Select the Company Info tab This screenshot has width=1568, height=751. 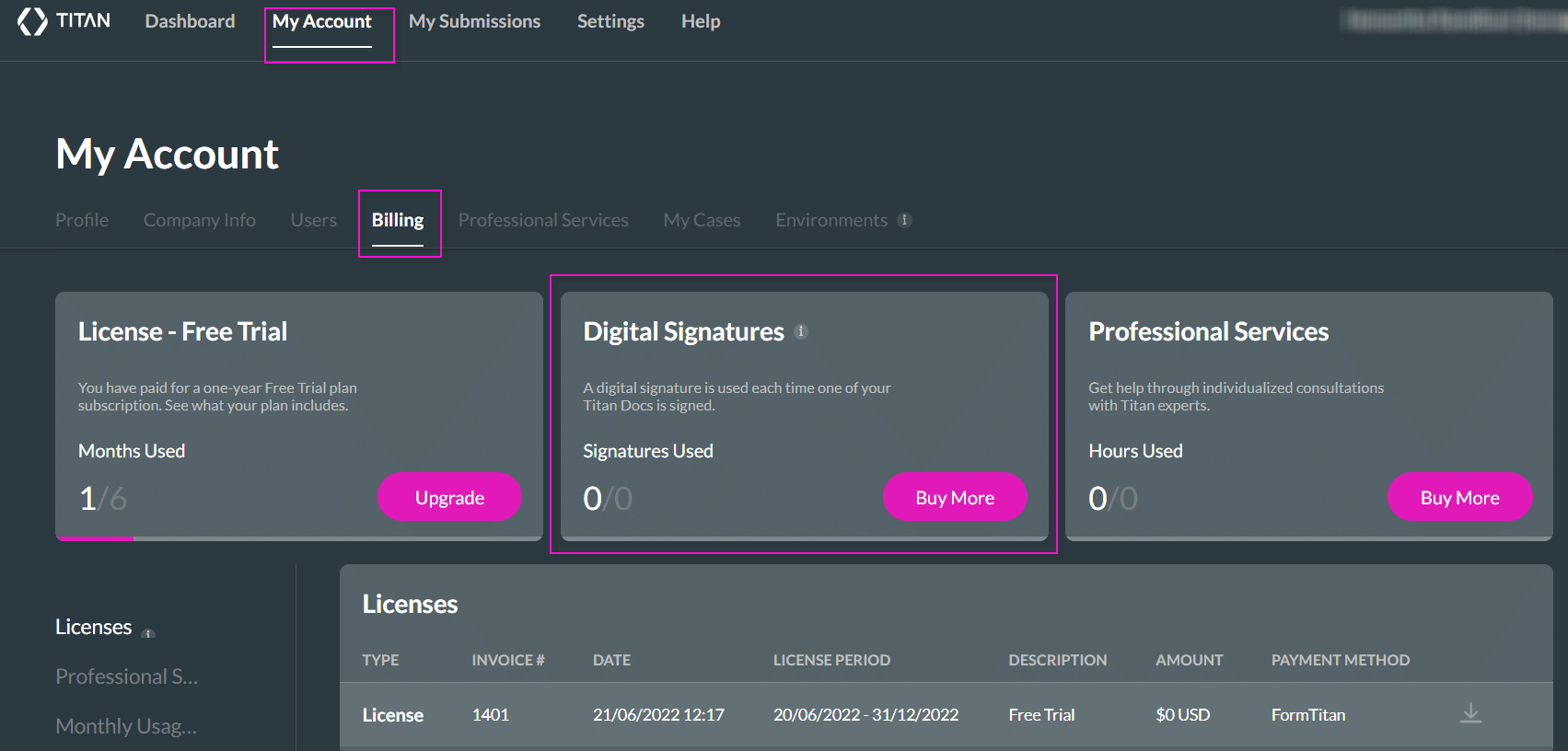pyautogui.click(x=200, y=220)
